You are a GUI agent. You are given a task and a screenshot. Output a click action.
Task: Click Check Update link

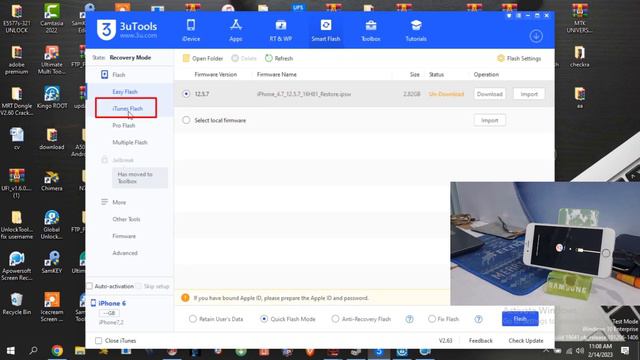pos(526,340)
